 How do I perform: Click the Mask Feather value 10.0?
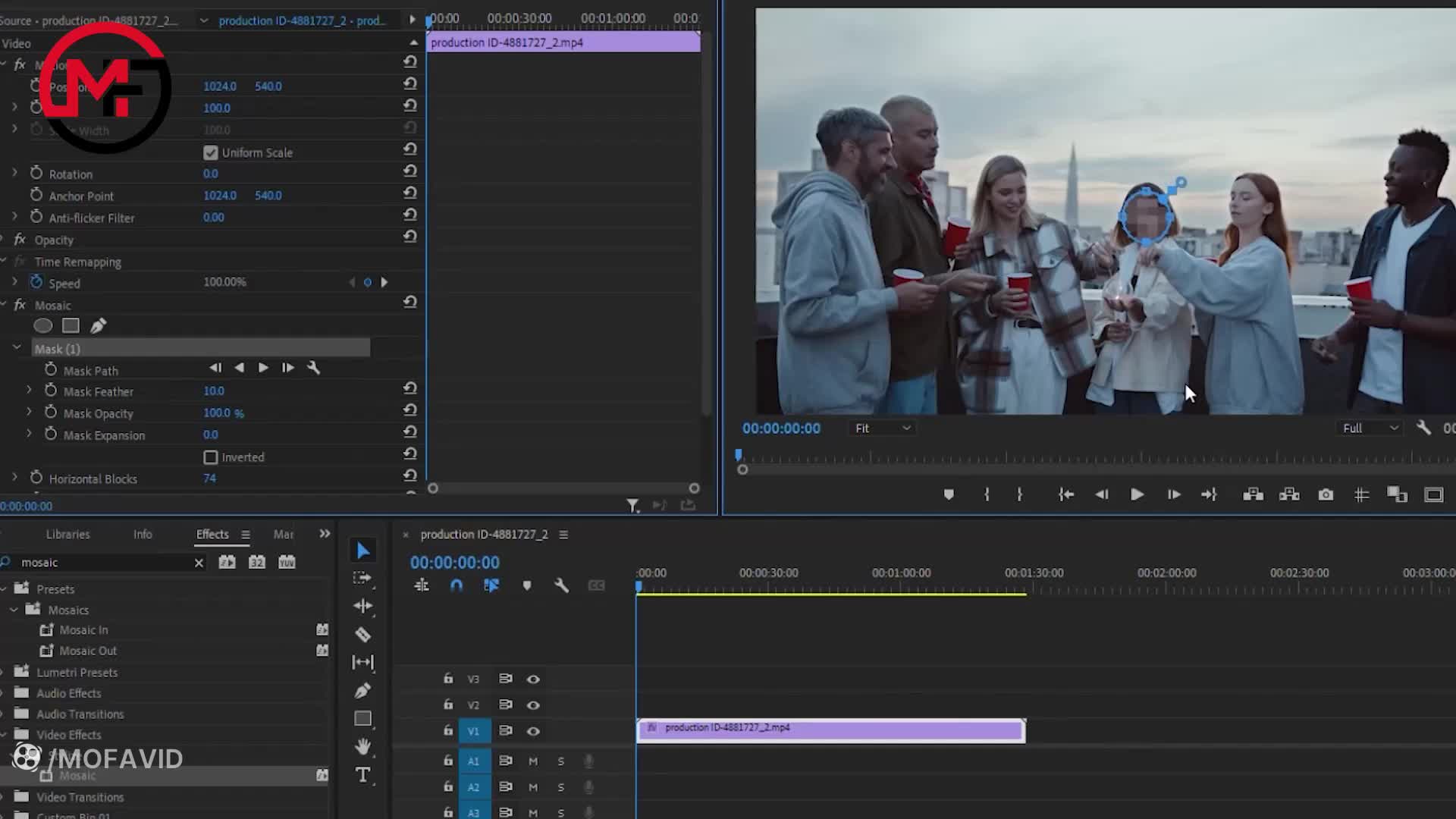pyautogui.click(x=214, y=391)
